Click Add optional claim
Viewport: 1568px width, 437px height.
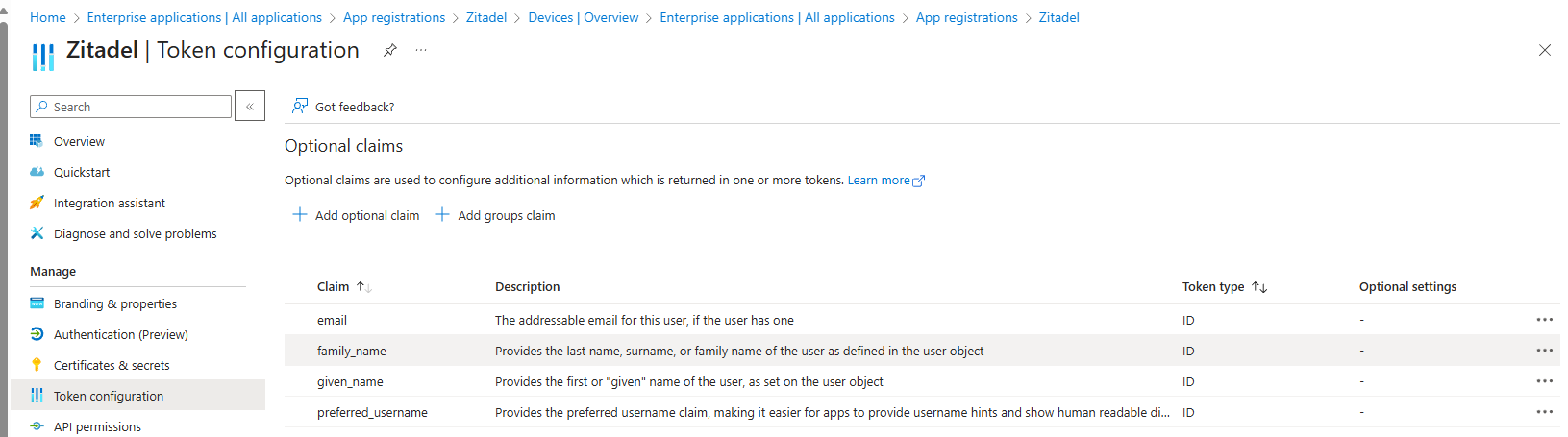tap(356, 215)
